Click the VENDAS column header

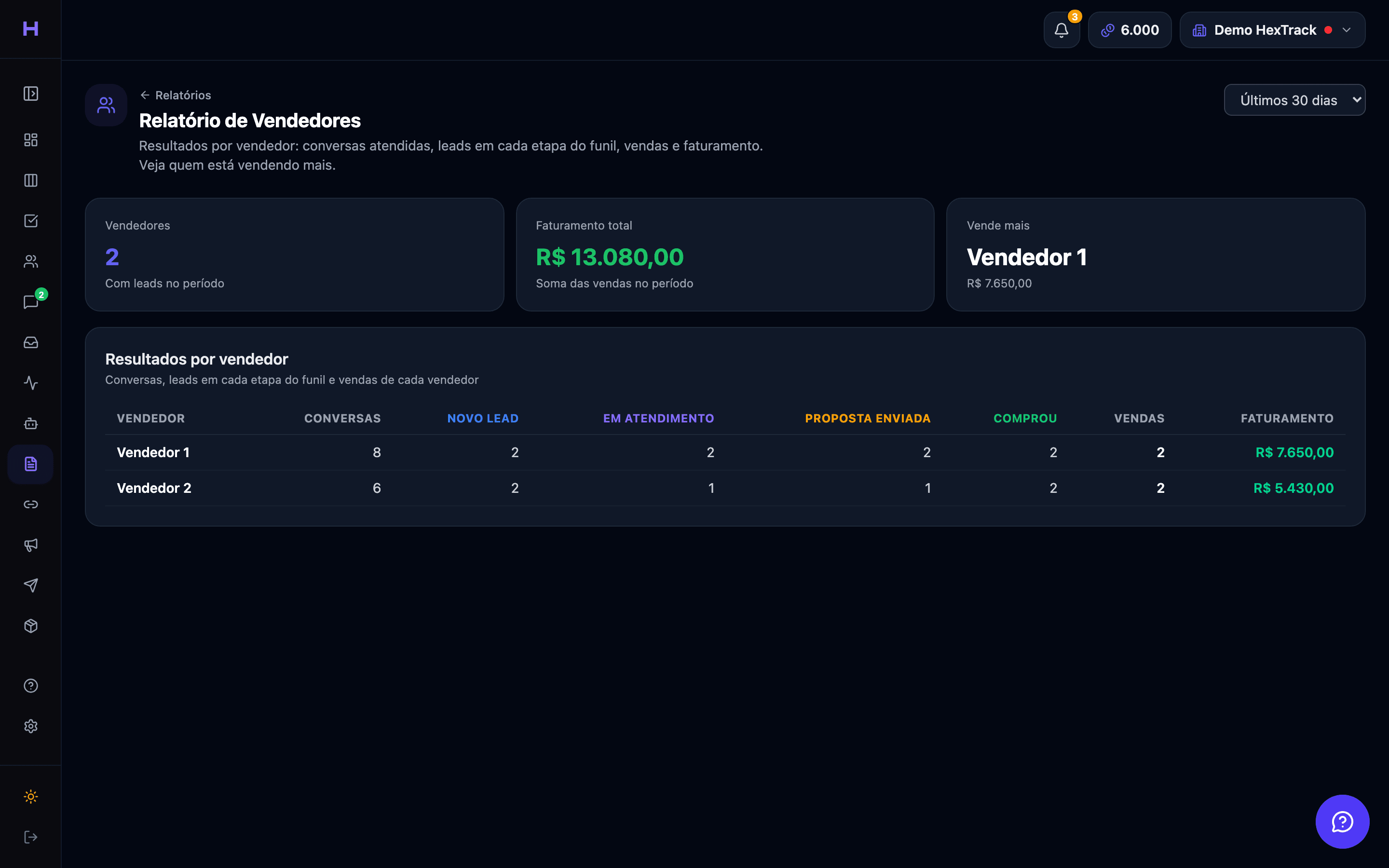pyautogui.click(x=1139, y=419)
